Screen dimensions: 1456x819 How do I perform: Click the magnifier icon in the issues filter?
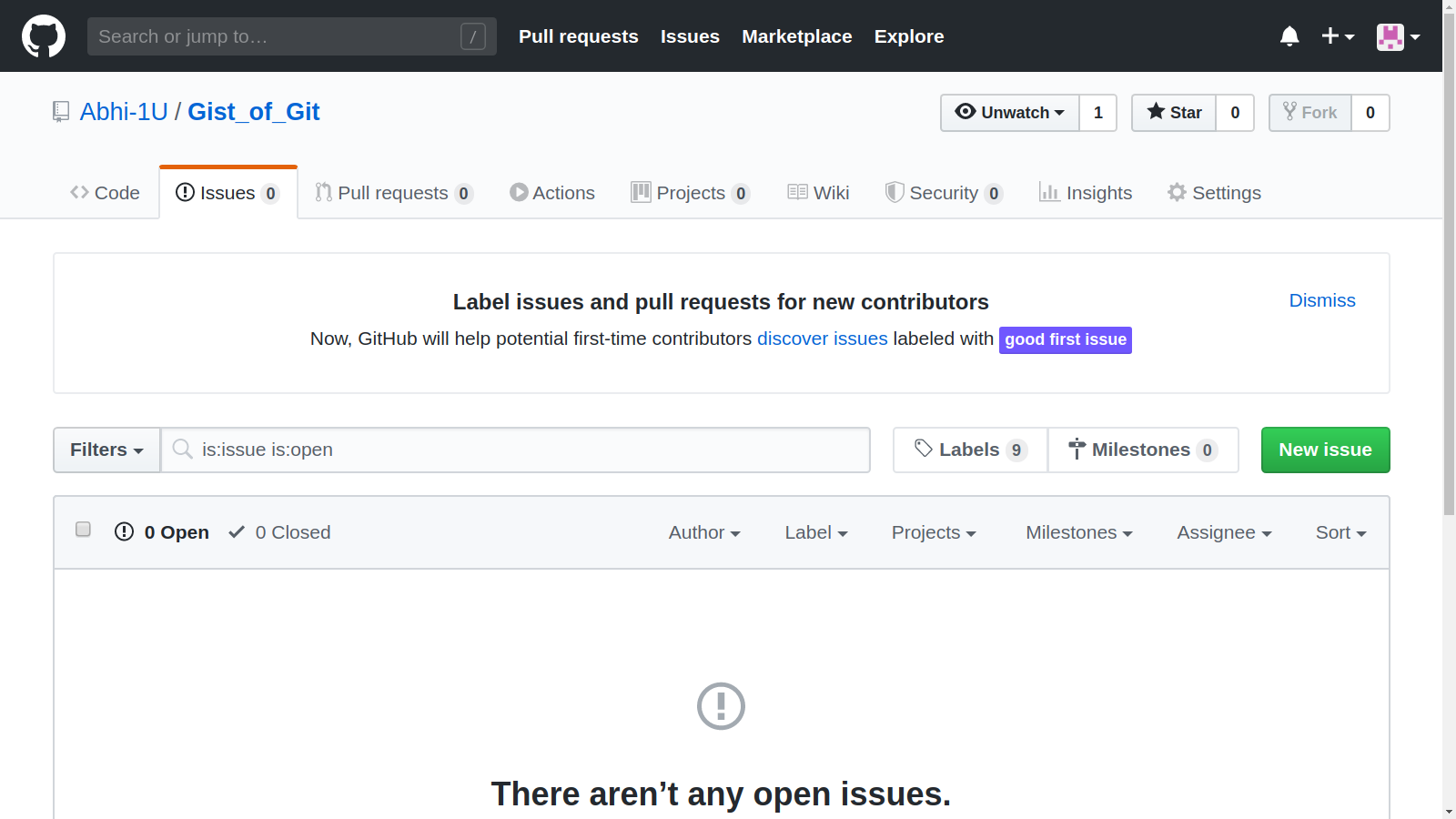[183, 450]
